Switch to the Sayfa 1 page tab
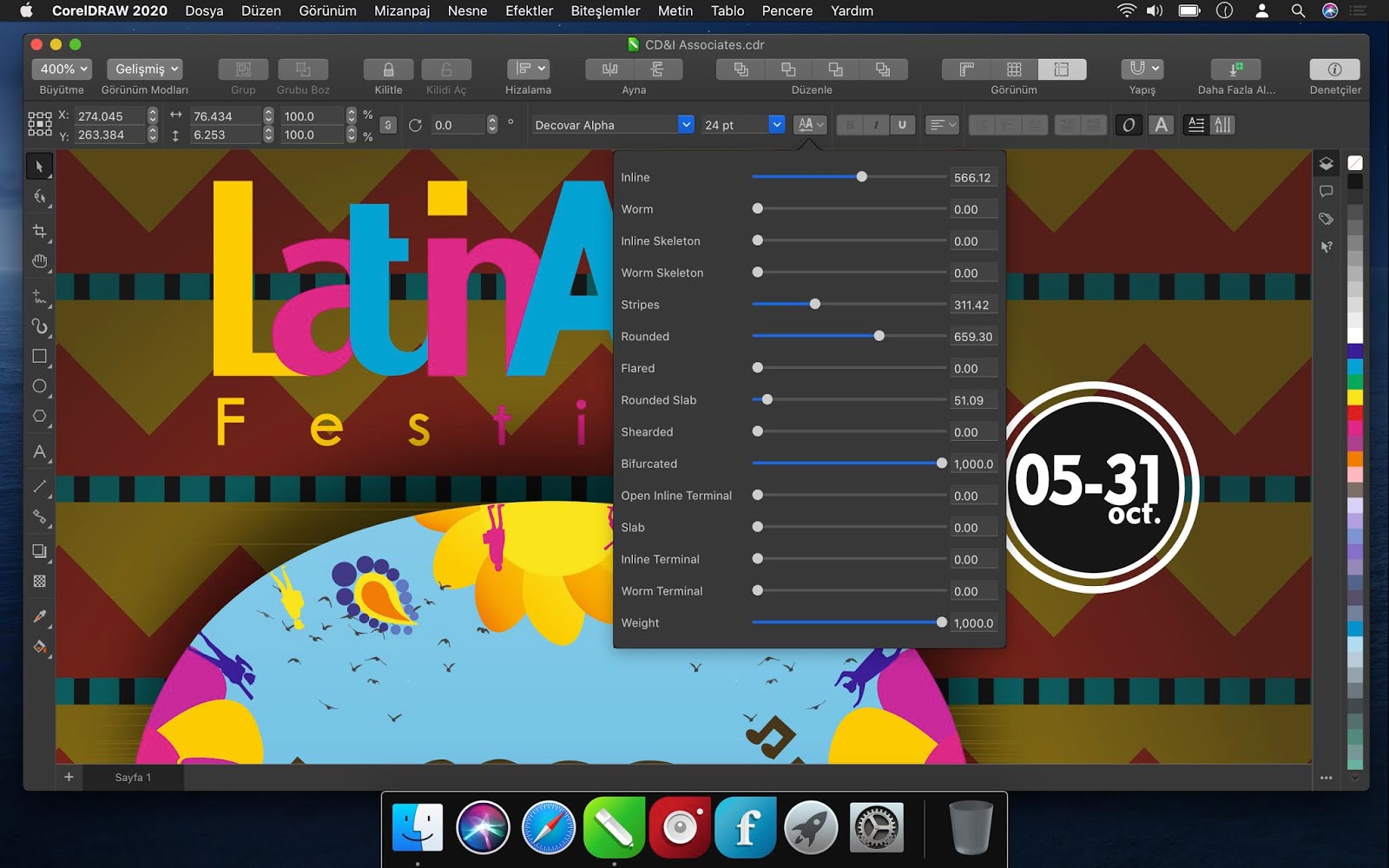 tap(133, 778)
